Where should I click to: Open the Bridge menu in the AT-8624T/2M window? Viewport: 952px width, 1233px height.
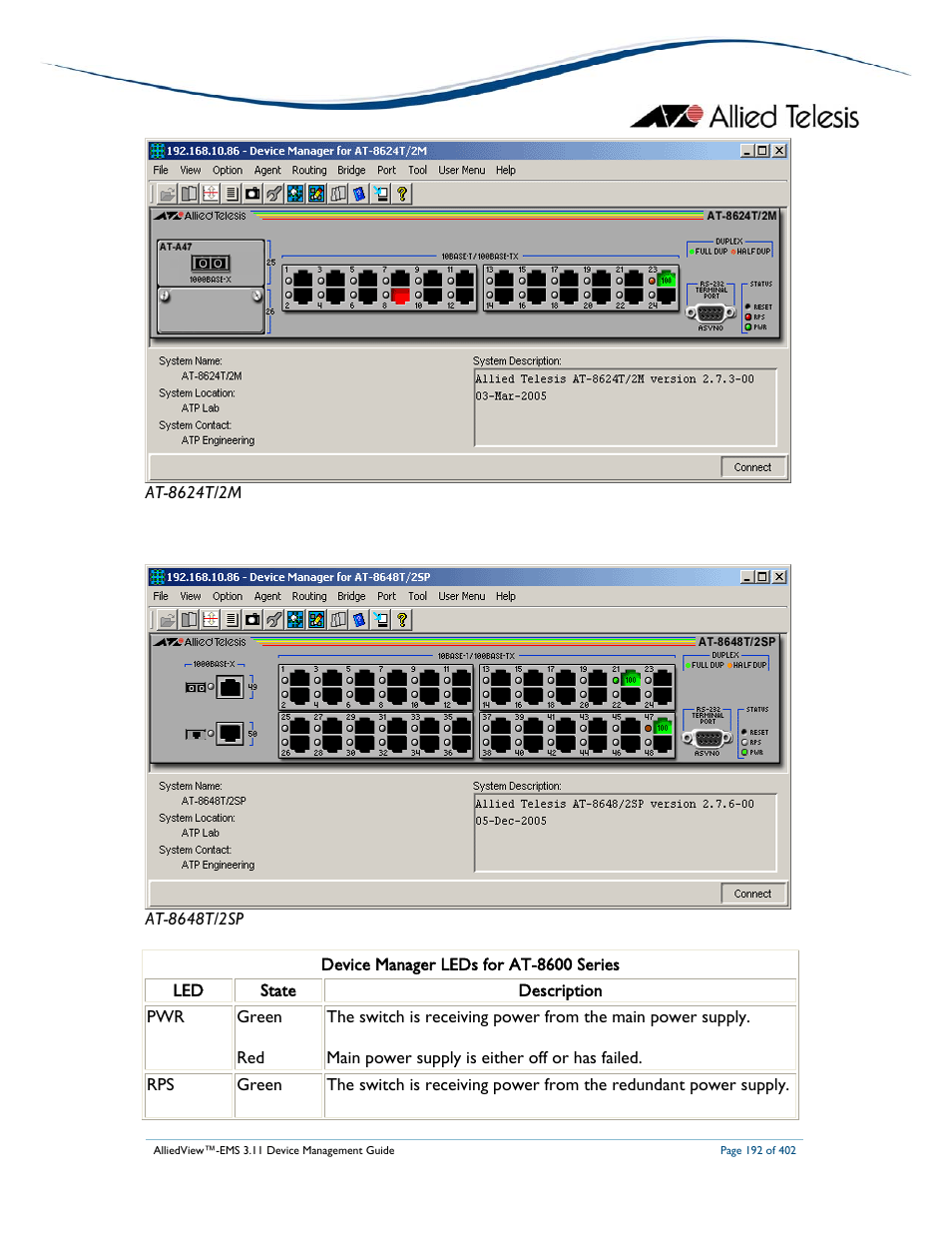pos(351,171)
